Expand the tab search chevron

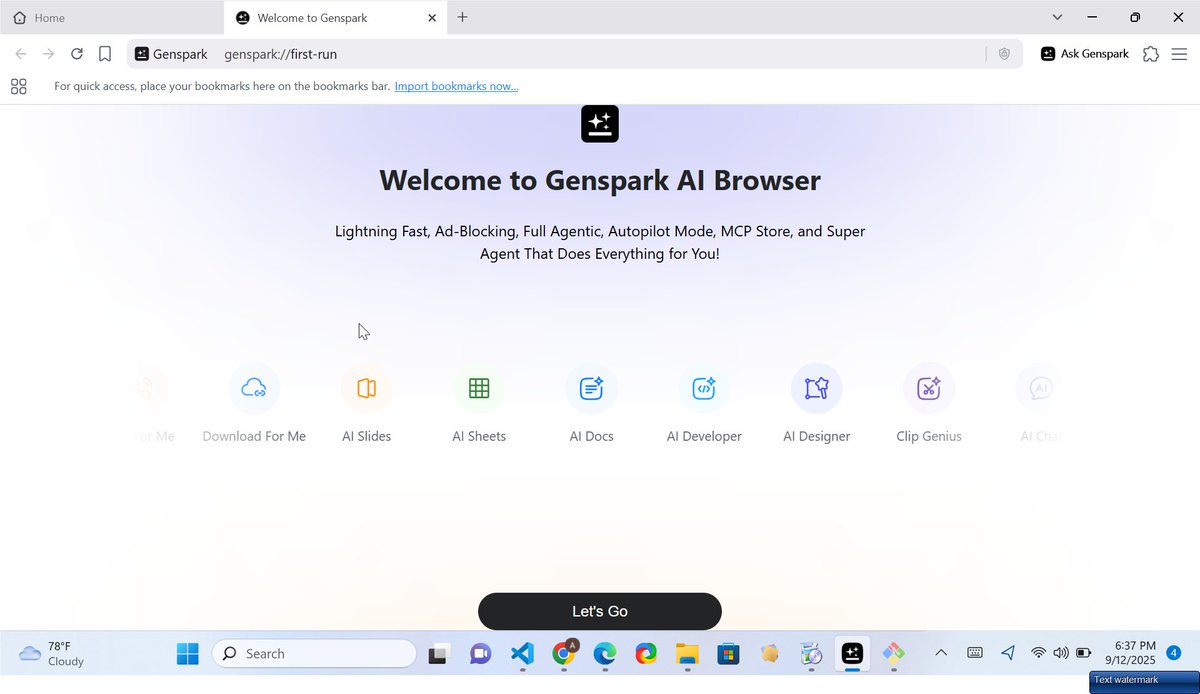[x=1057, y=17]
